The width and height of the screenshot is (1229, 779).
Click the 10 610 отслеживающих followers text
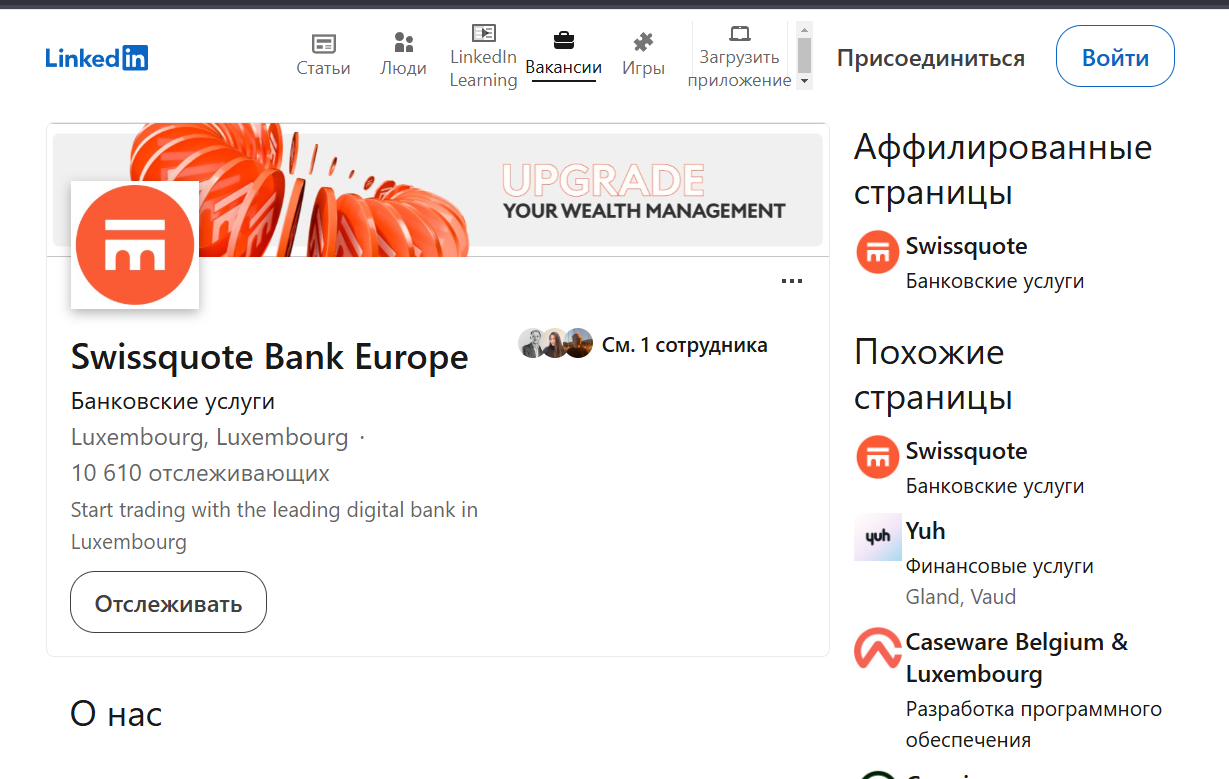[200, 473]
